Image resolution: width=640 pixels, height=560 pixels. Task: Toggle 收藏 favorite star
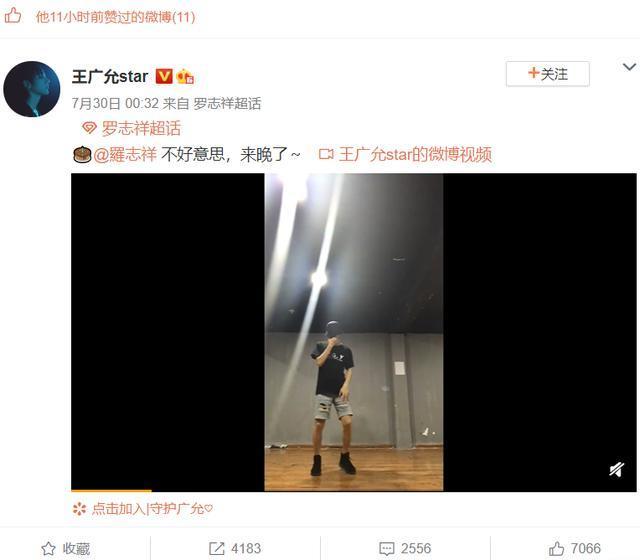65,548
